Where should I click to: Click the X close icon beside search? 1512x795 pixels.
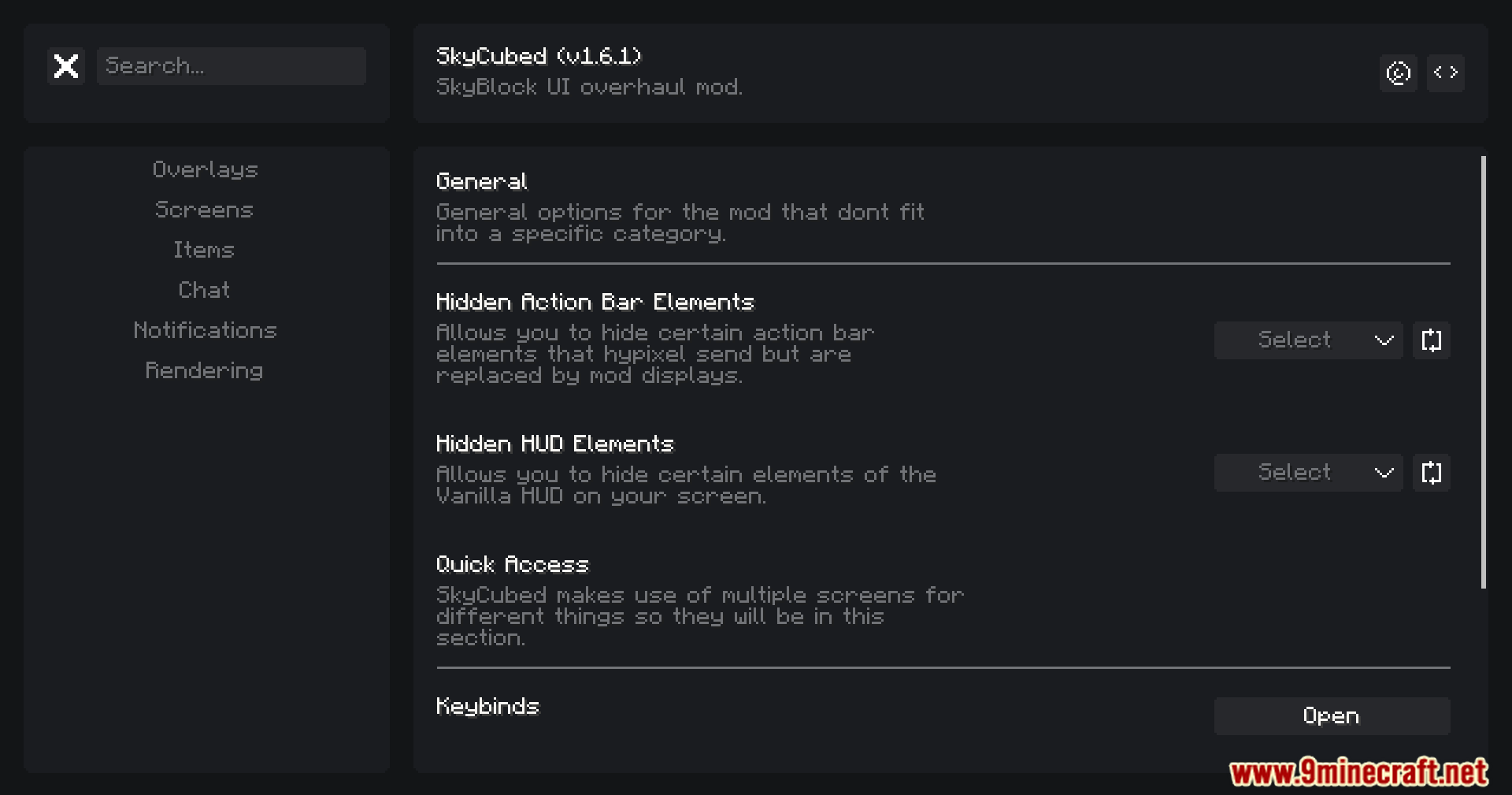[x=66, y=66]
